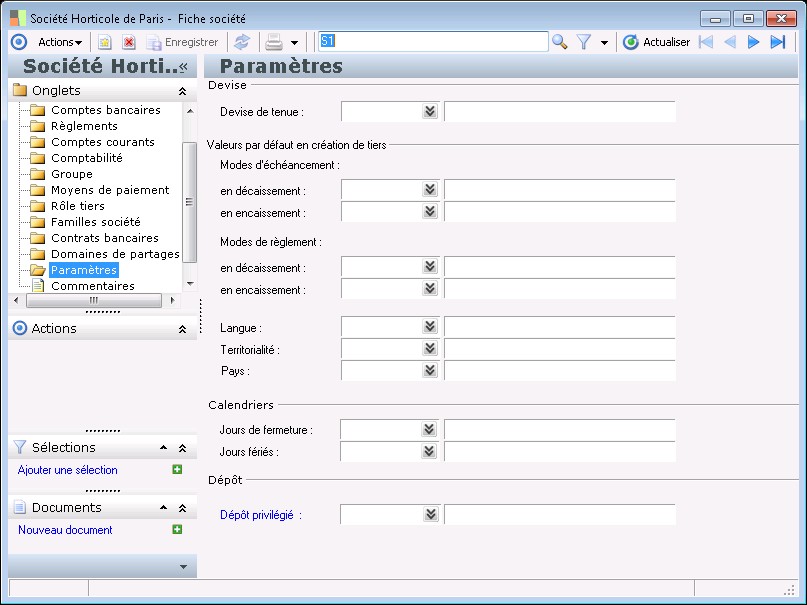
Task: Click the green plus beside Ajouter une sélection
Action: (x=177, y=469)
